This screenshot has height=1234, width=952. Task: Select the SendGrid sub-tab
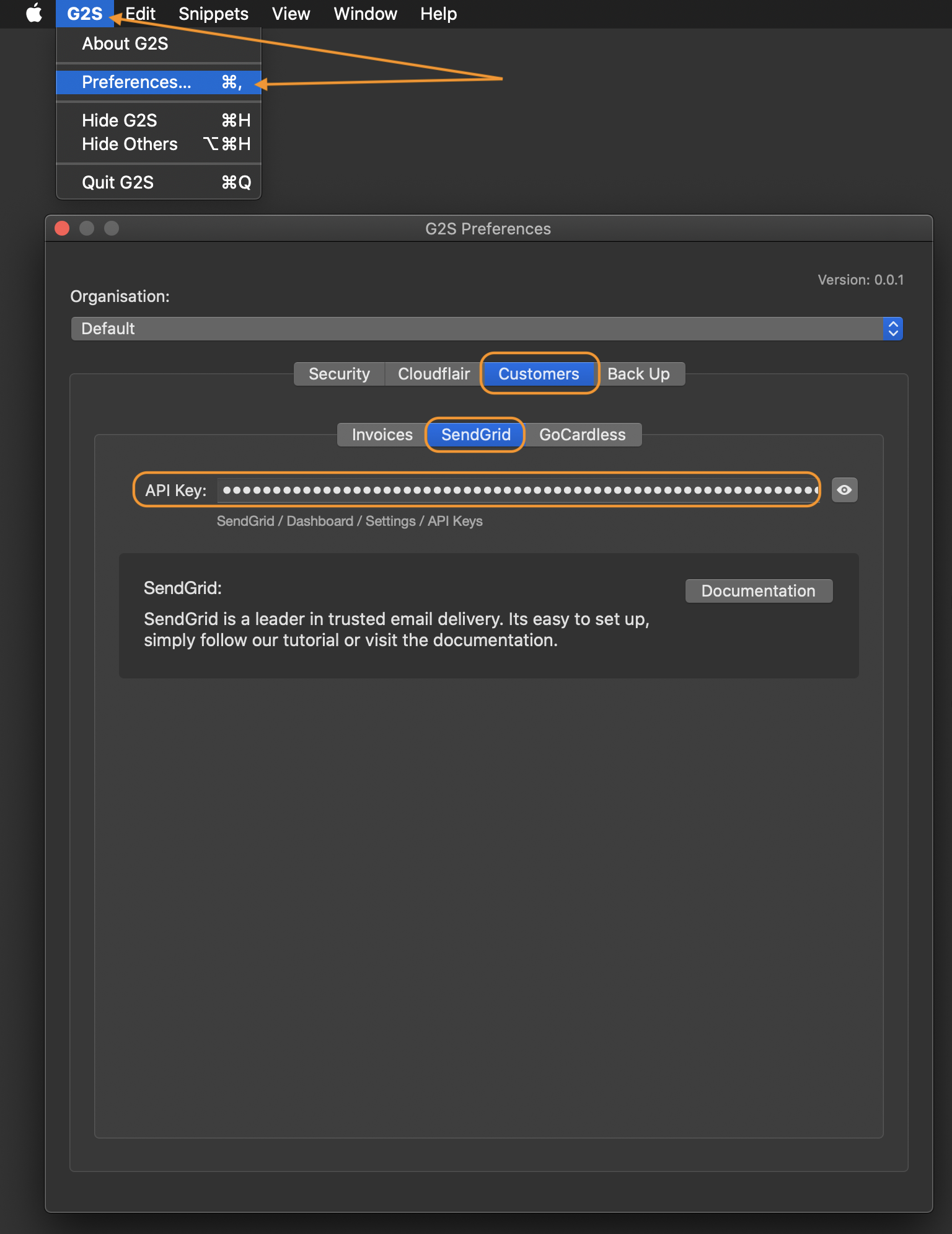click(x=476, y=435)
